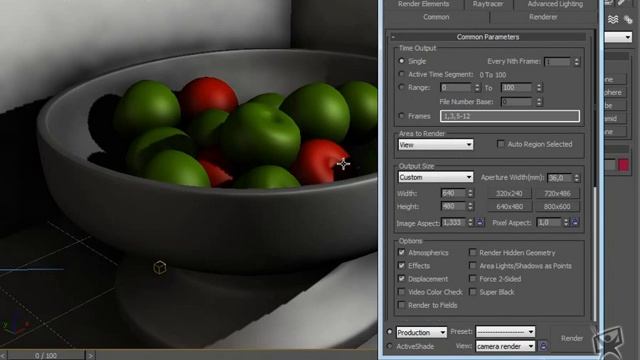
Task: Adjust File Number Base spinner
Action: (539, 102)
